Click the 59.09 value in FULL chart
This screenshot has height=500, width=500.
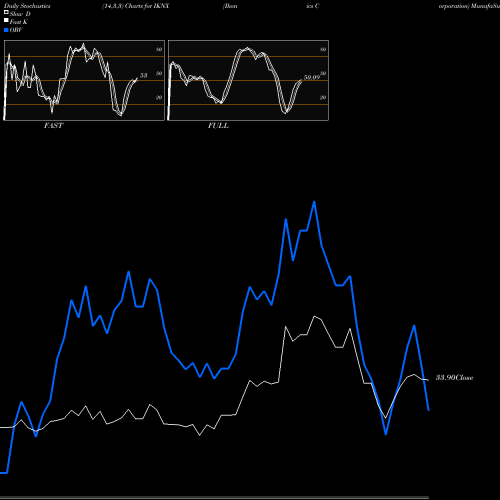pos(312,77)
